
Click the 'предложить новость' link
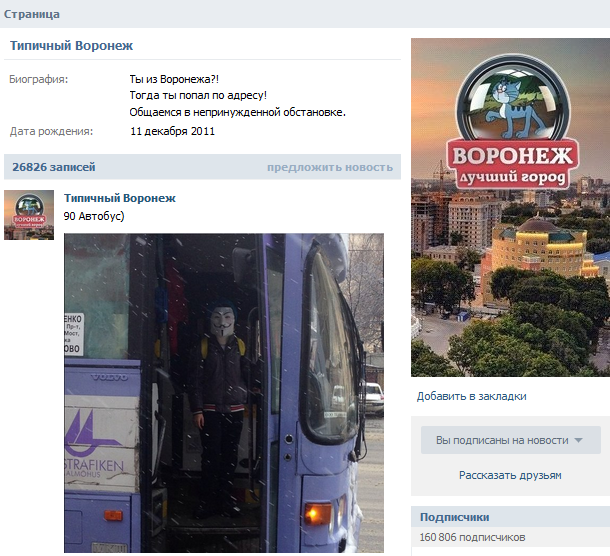[330, 167]
